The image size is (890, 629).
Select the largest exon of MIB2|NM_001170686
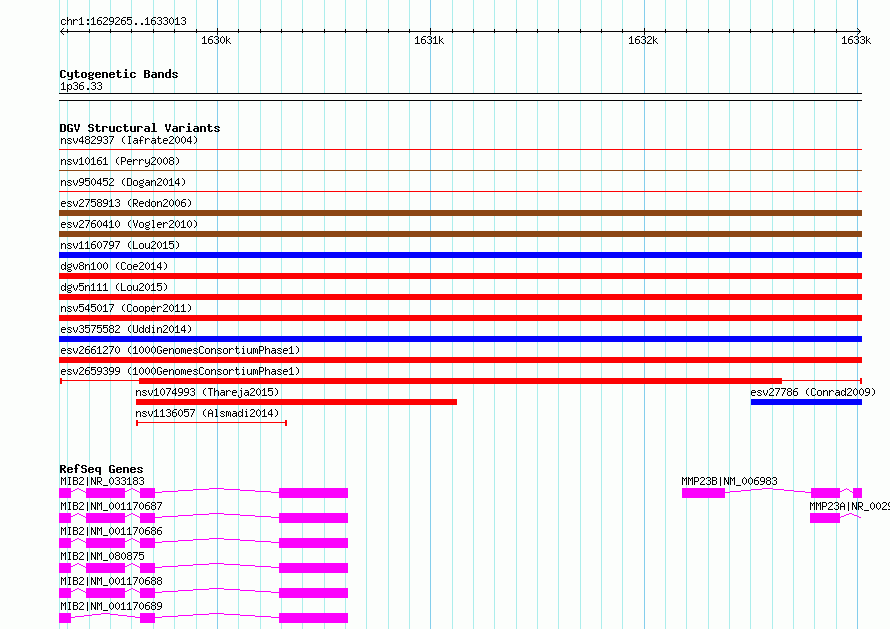[313, 543]
